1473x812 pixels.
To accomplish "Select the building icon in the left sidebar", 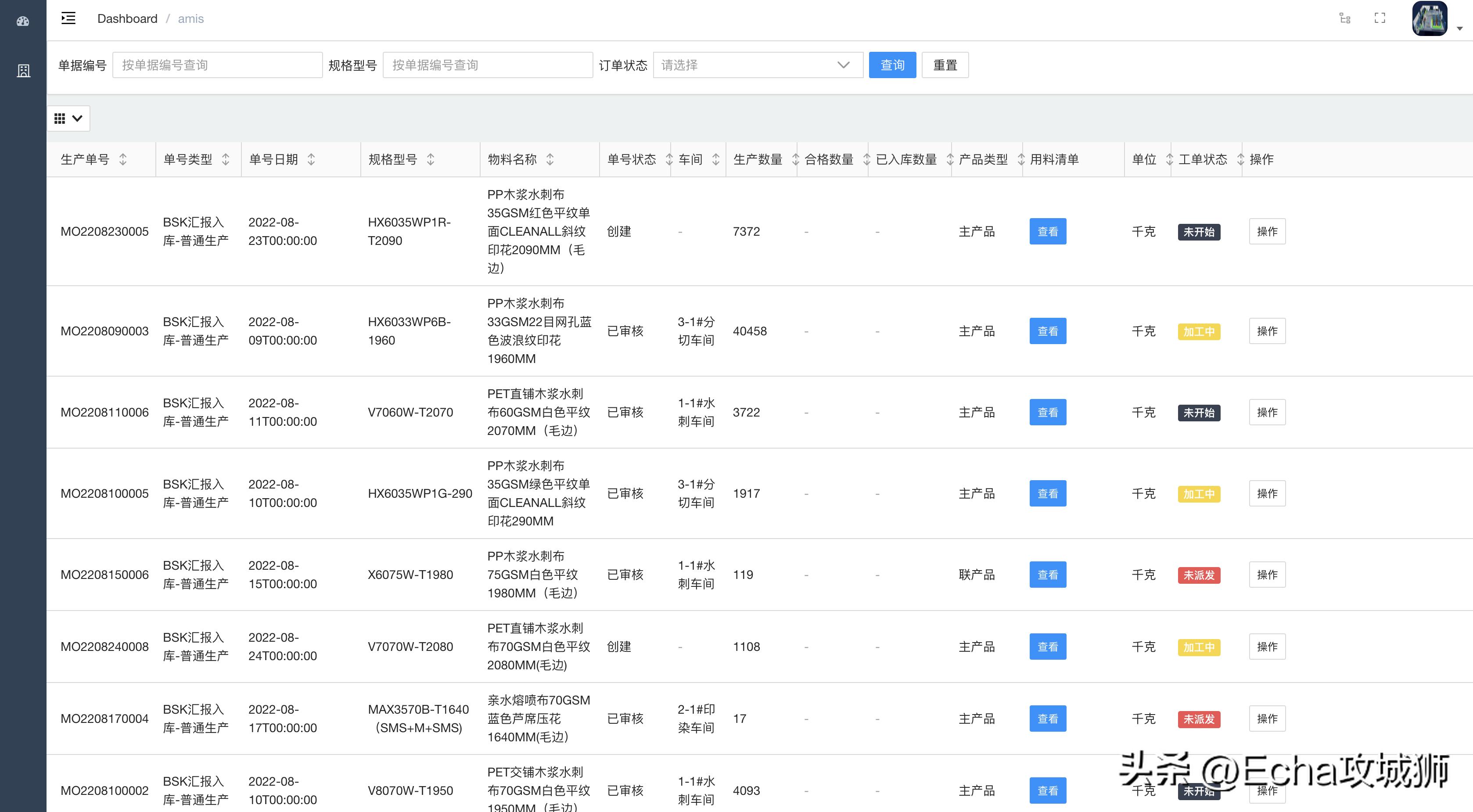I will (23, 70).
